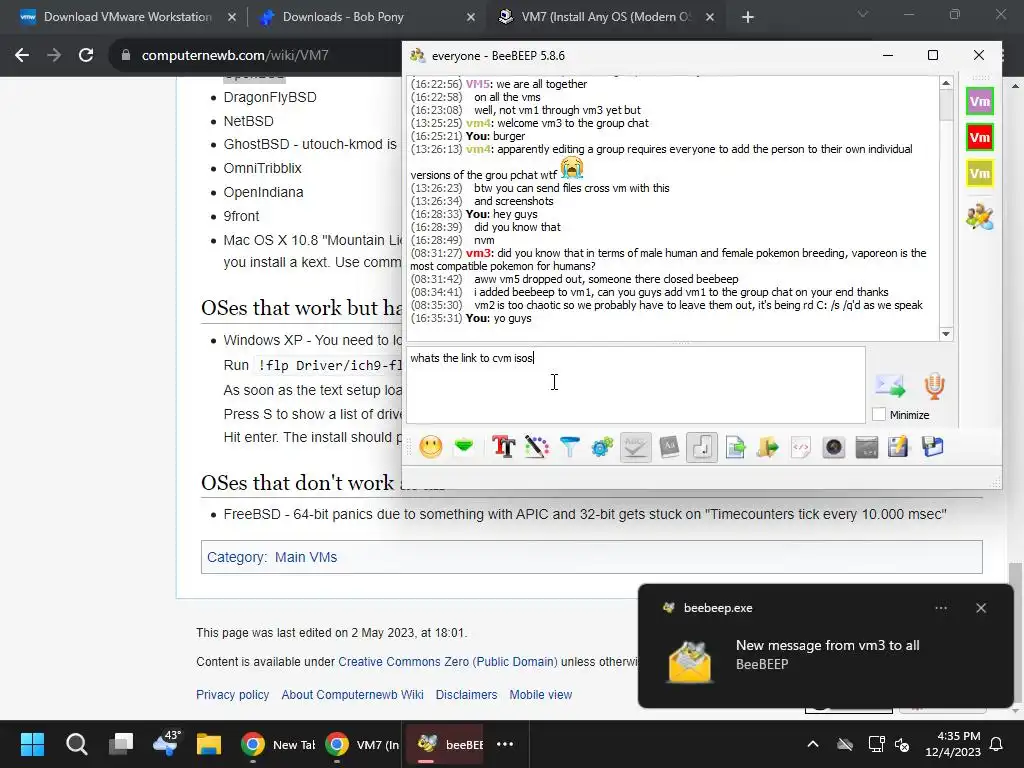Open the browser tab search chevron
The height and width of the screenshot is (768, 1024).
tap(863, 14)
